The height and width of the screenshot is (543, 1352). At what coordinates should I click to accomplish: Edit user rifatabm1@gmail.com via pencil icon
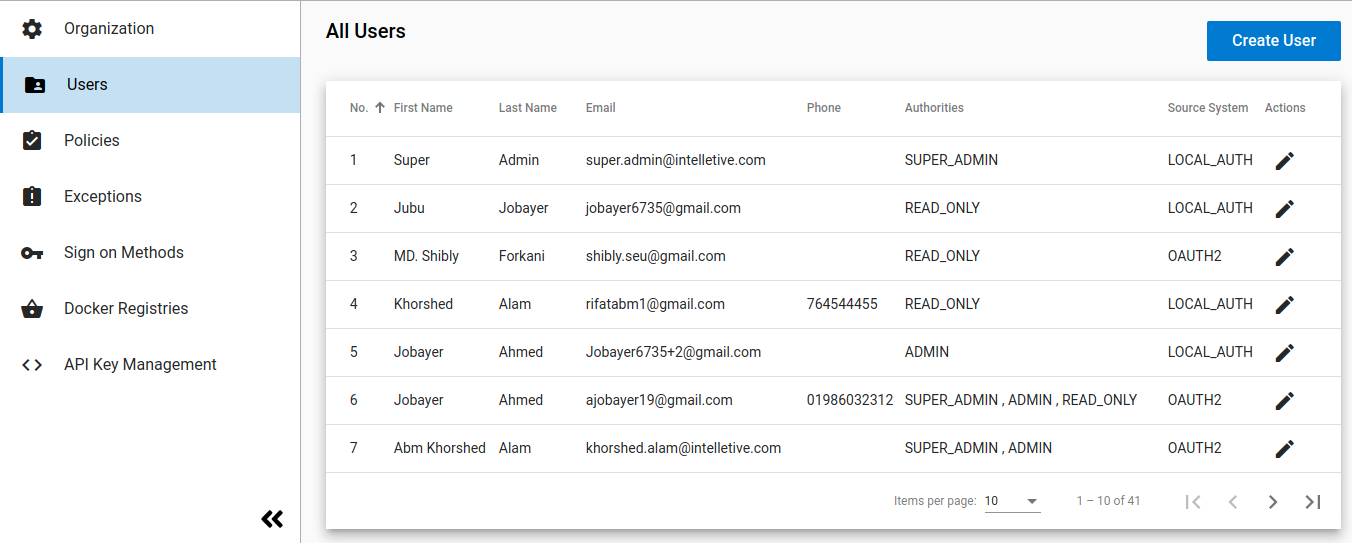click(1285, 305)
